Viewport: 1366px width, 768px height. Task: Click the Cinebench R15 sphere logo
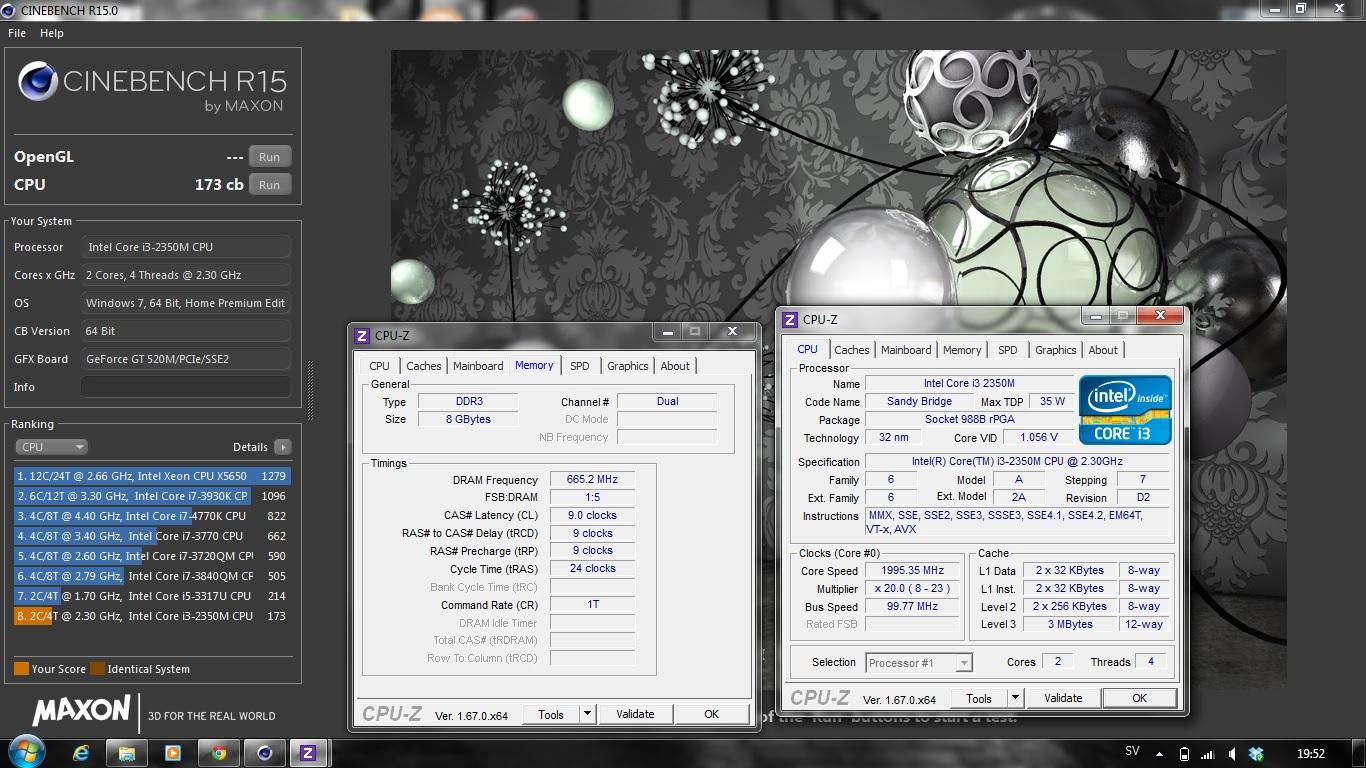37,81
